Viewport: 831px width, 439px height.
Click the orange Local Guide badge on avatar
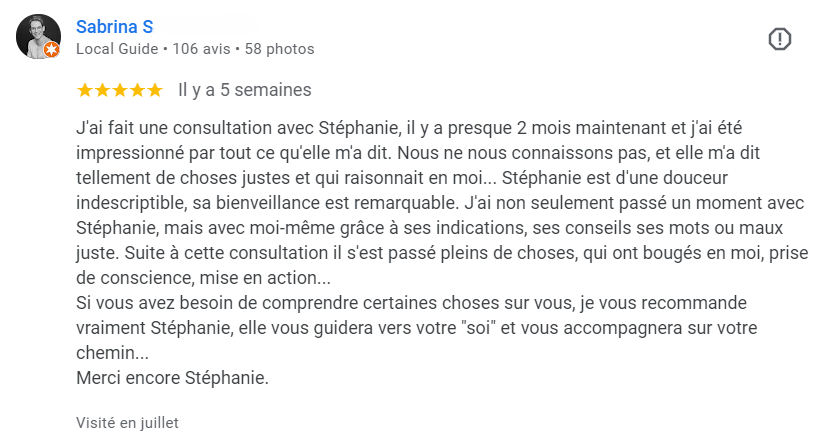click(52, 50)
